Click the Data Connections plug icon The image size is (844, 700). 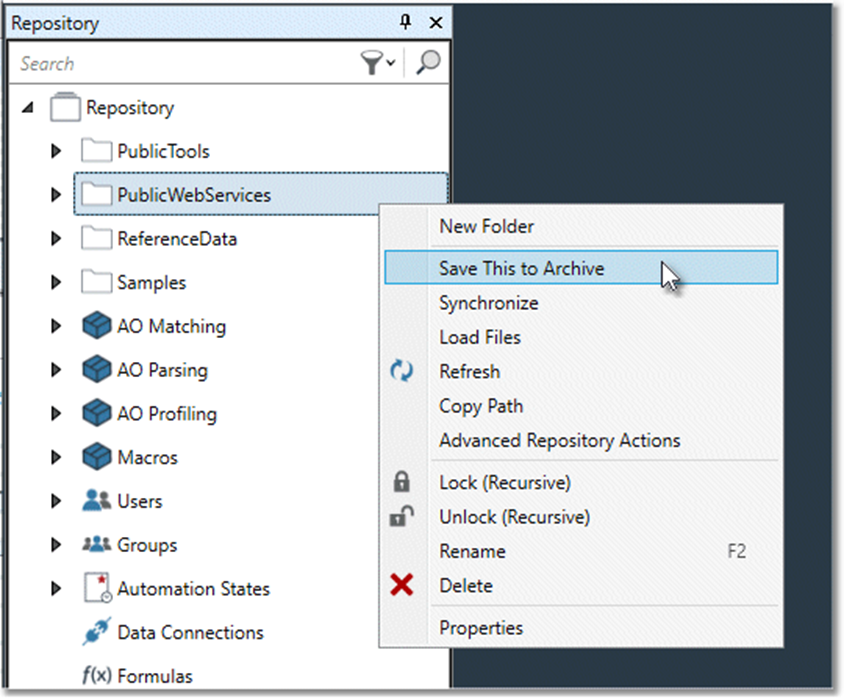coord(96,632)
